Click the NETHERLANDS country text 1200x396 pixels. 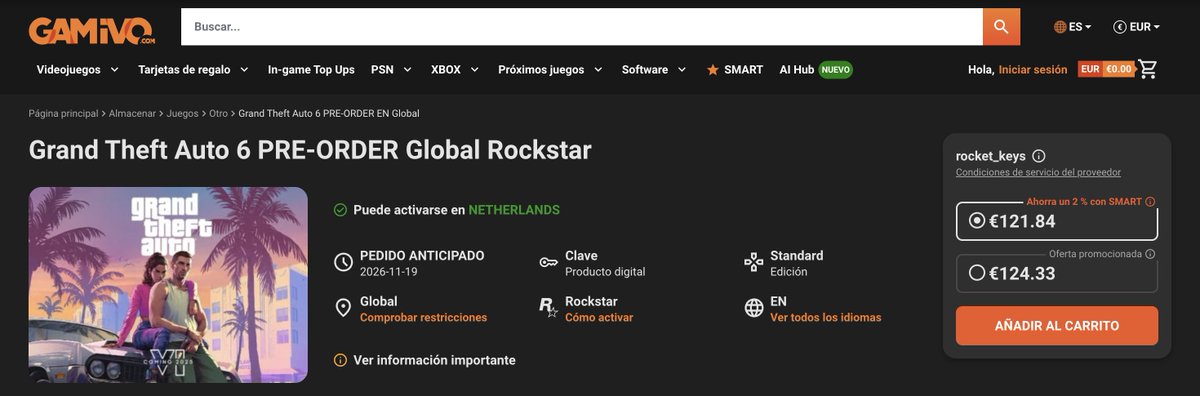[x=514, y=210]
